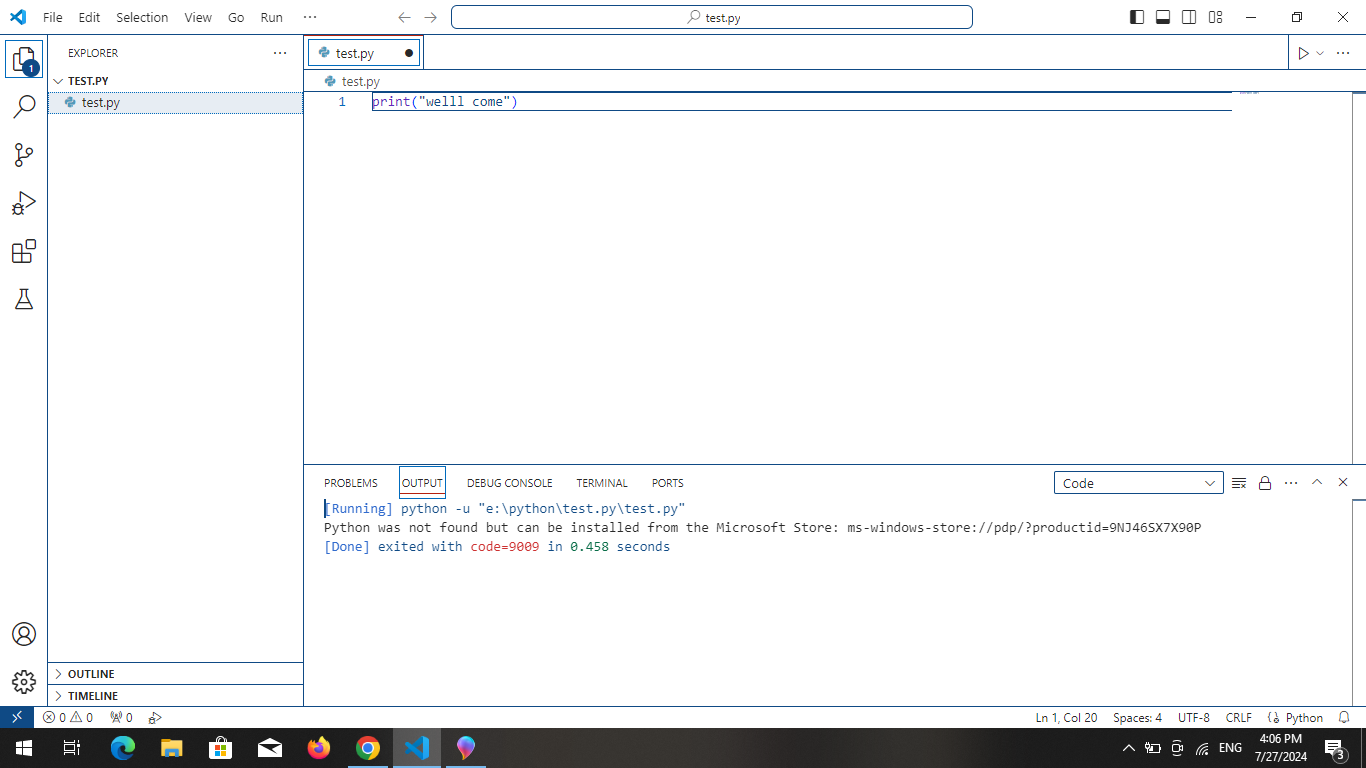The width and height of the screenshot is (1366, 768).
Task: Click the ports forwarded status item
Action: coord(121,717)
